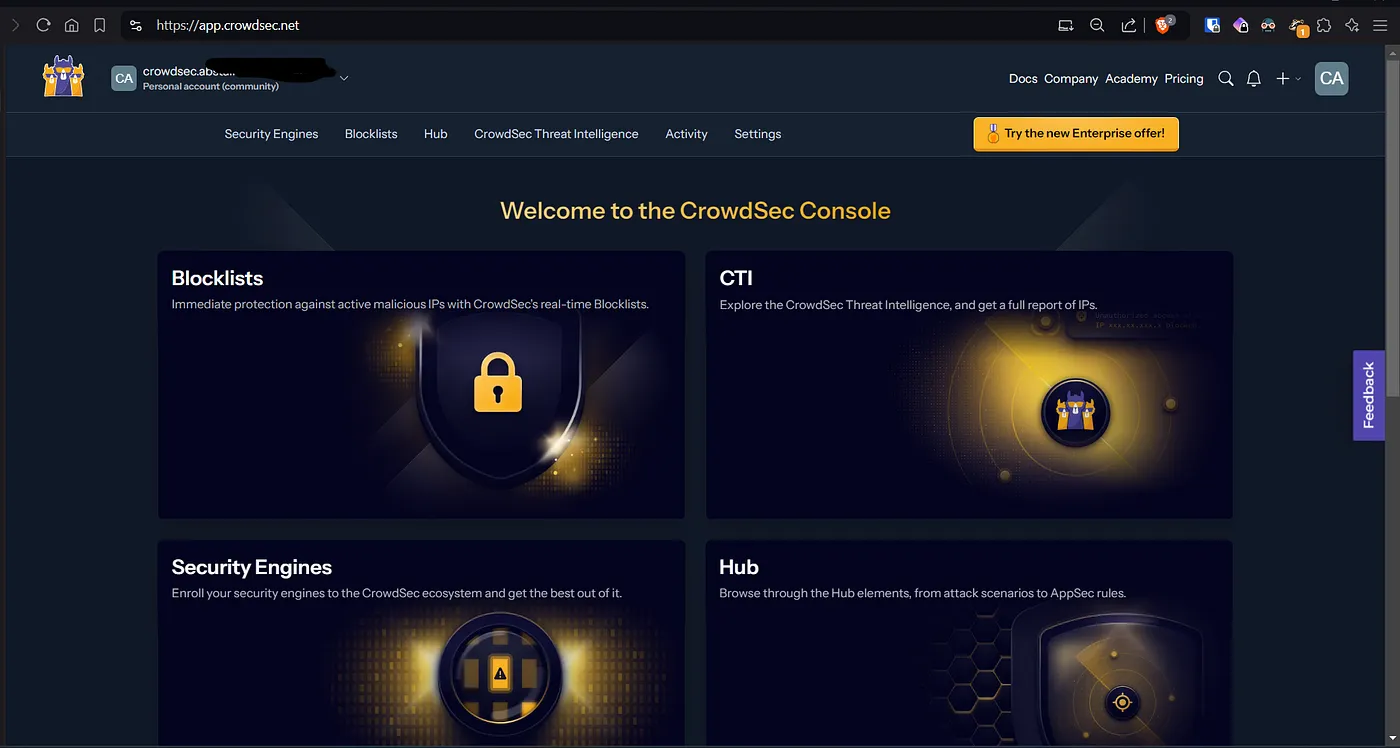Open the CTI card heading
The width and height of the screenshot is (1400, 748).
click(x=736, y=279)
